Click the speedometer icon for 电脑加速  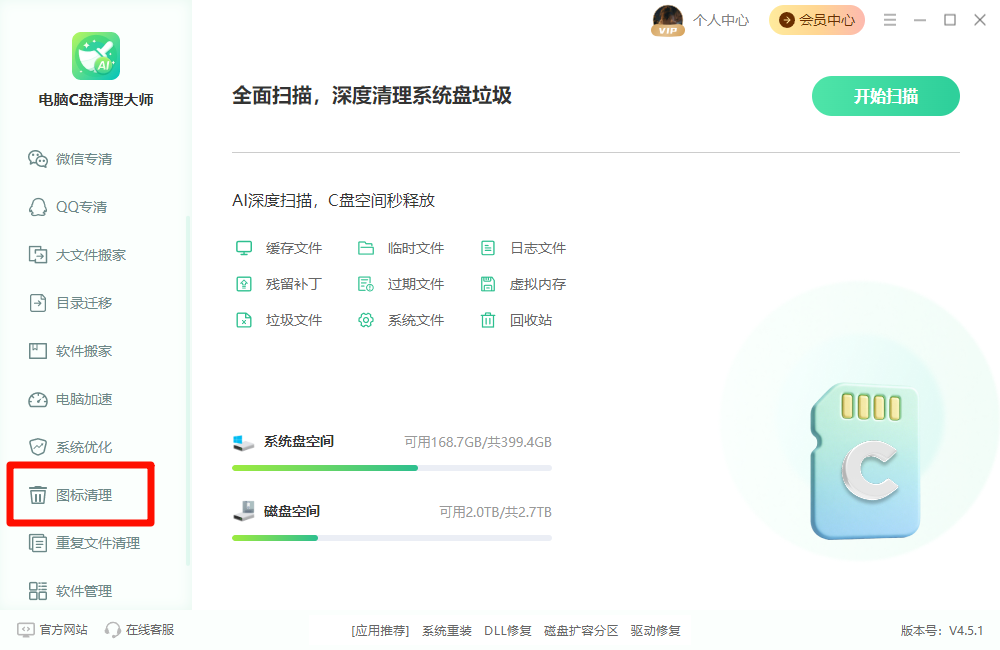pos(38,399)
